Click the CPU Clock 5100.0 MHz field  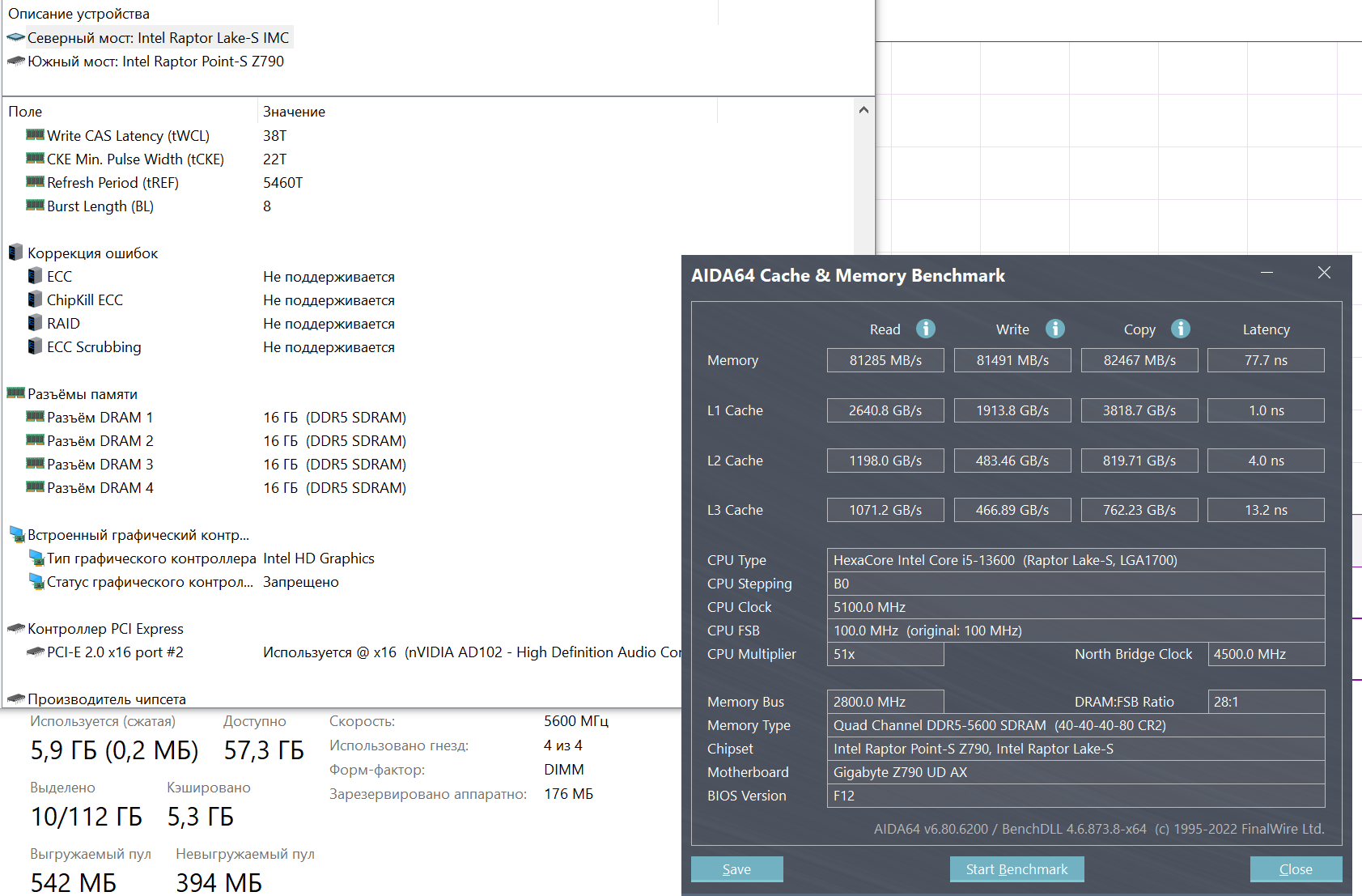1076,607
